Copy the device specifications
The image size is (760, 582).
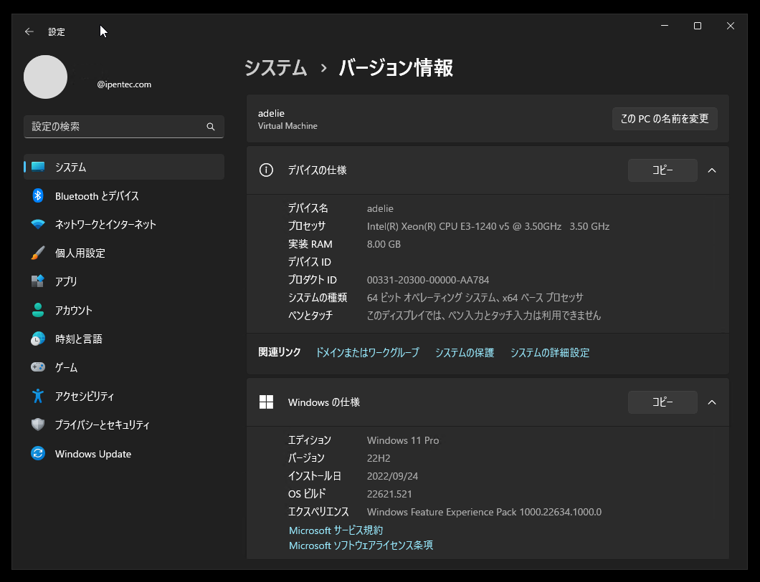pos(663,170)
